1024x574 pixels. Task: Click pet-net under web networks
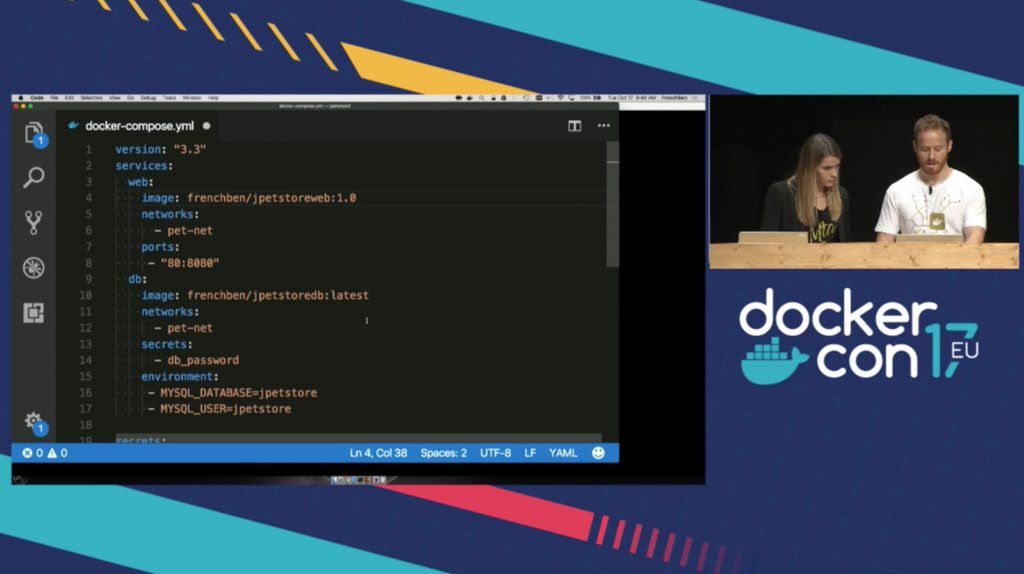coord(189,231)
